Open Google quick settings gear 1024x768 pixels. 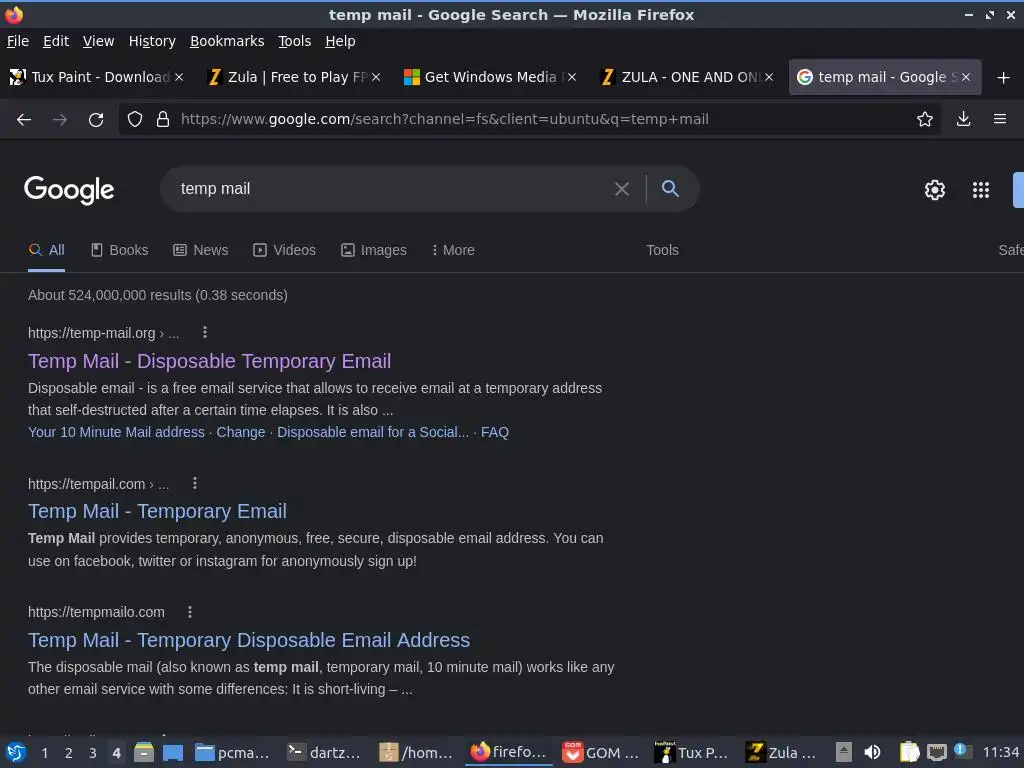pyautogui.click(x=935, y=190)
